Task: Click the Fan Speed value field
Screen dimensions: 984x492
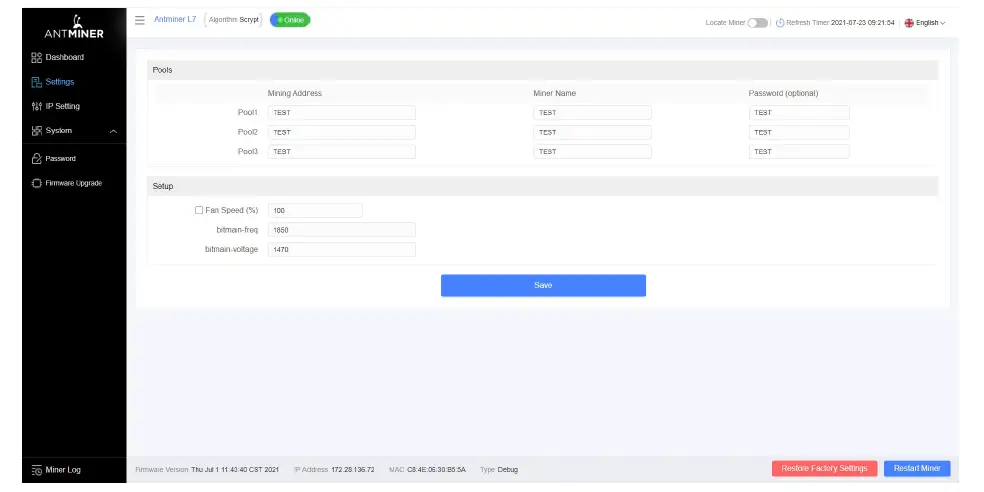Action: [315, 211]
